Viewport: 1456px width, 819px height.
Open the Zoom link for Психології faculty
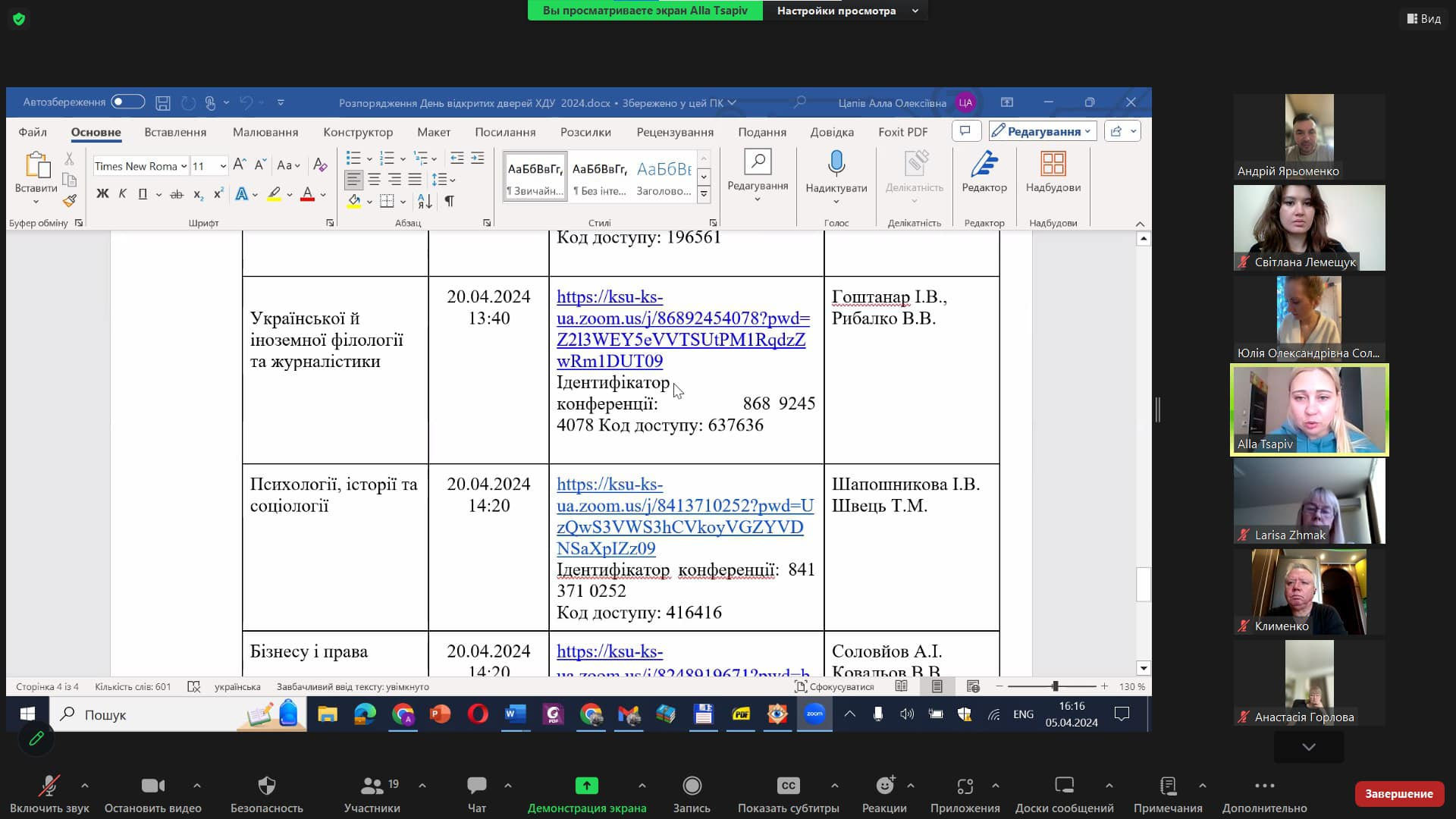tap(685, 516)
